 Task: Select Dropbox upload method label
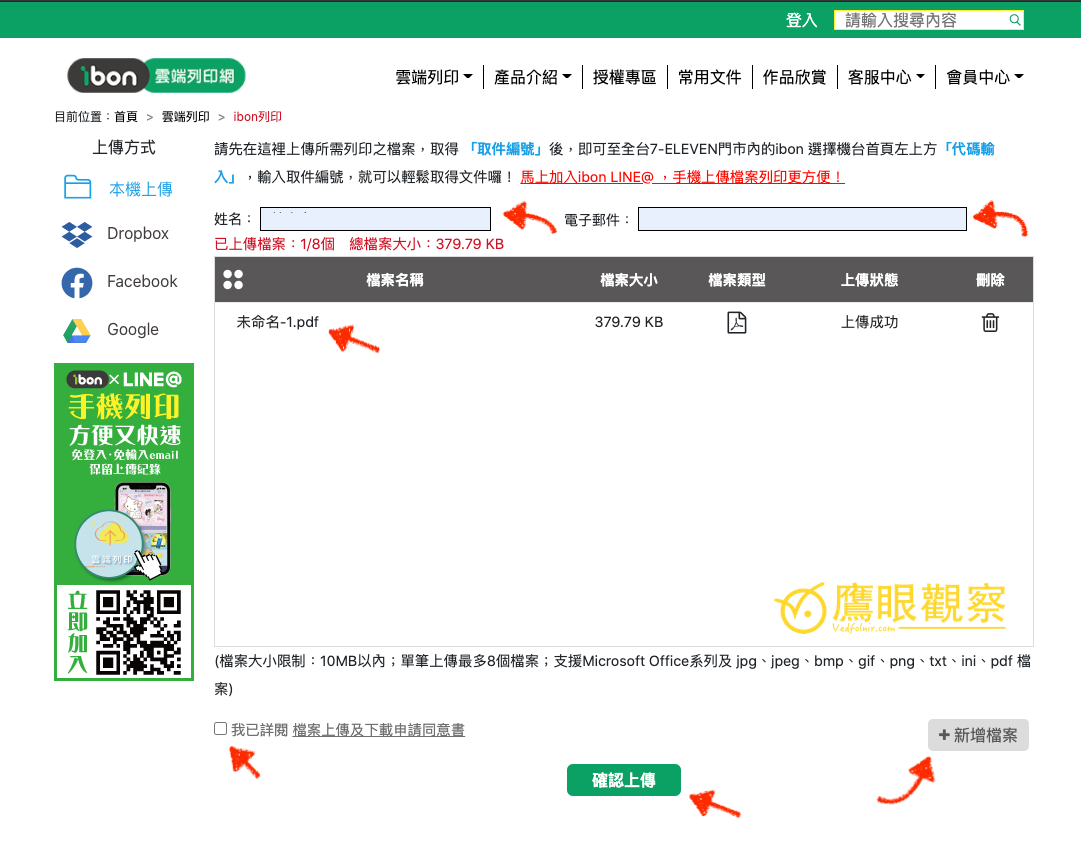(138, 234)
